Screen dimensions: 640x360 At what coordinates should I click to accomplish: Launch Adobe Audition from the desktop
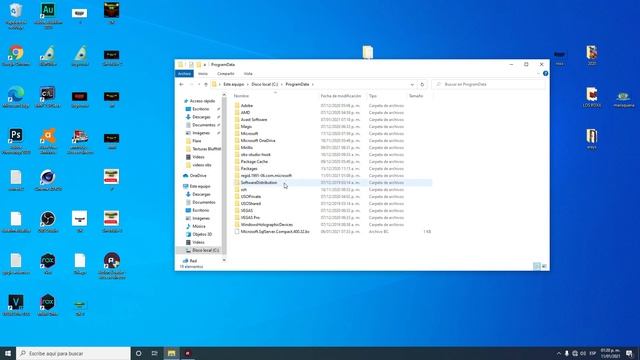pyautogui.click(x=48, y=16)
